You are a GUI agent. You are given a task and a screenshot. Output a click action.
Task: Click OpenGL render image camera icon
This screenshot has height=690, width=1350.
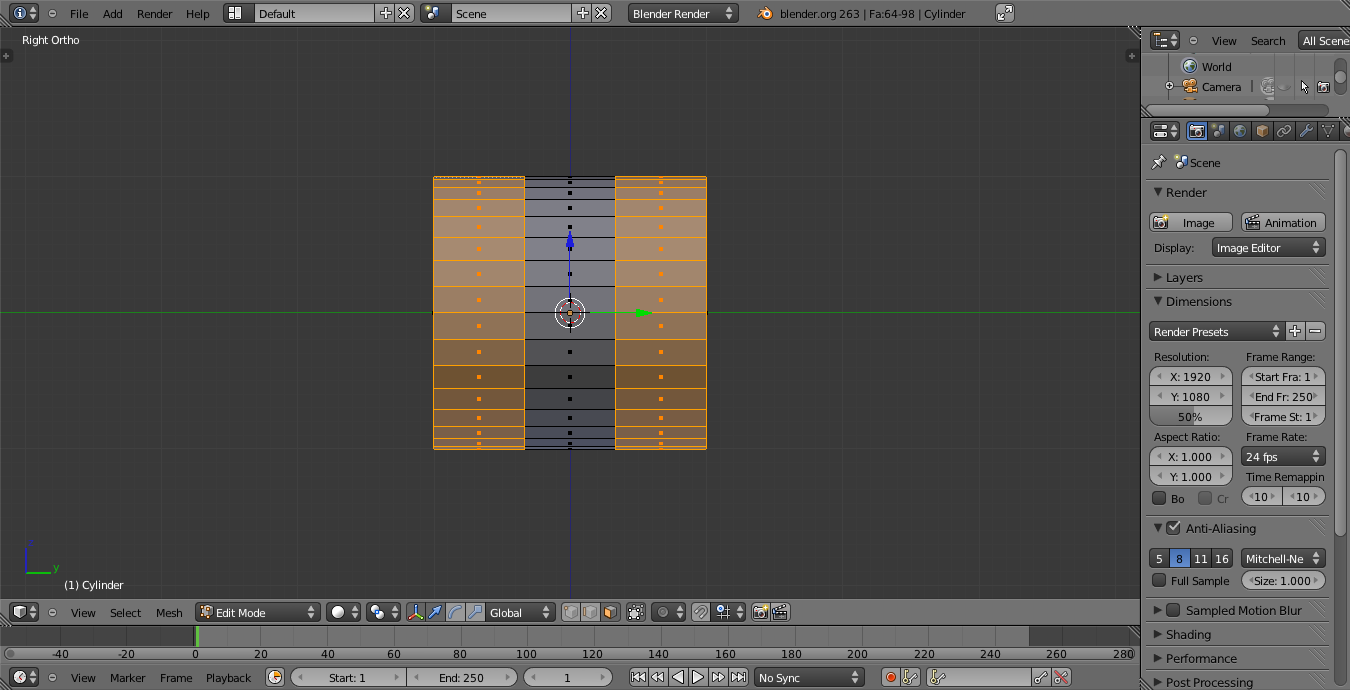pos(761,612)
